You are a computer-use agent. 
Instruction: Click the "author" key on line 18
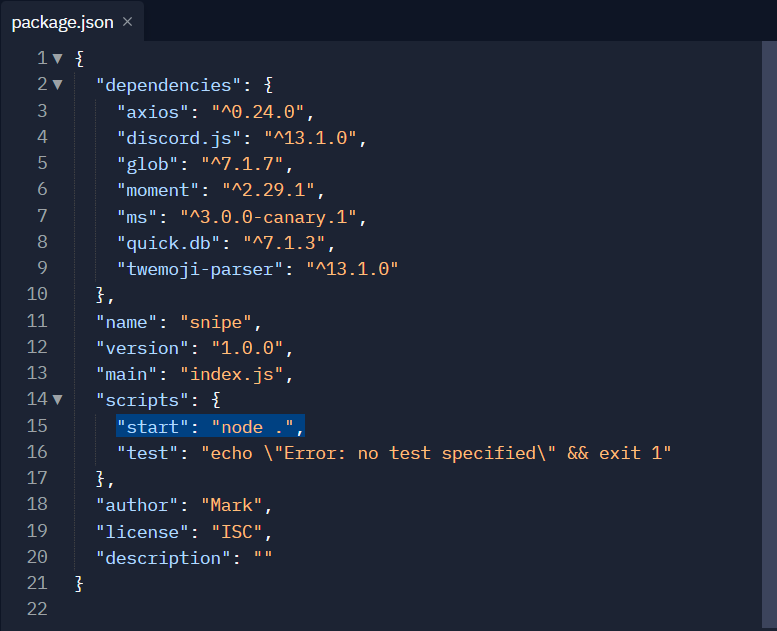(137, 506)
